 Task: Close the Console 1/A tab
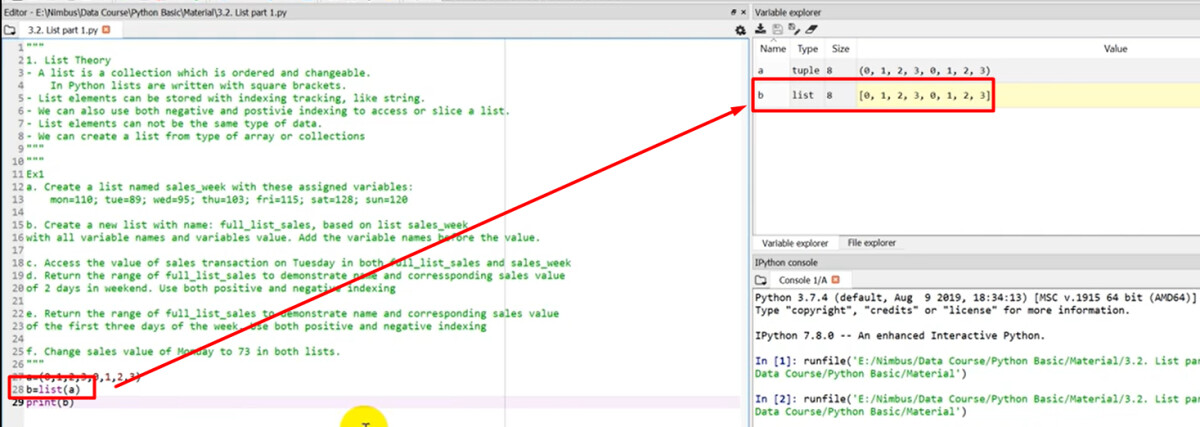[x=835, y=280]
